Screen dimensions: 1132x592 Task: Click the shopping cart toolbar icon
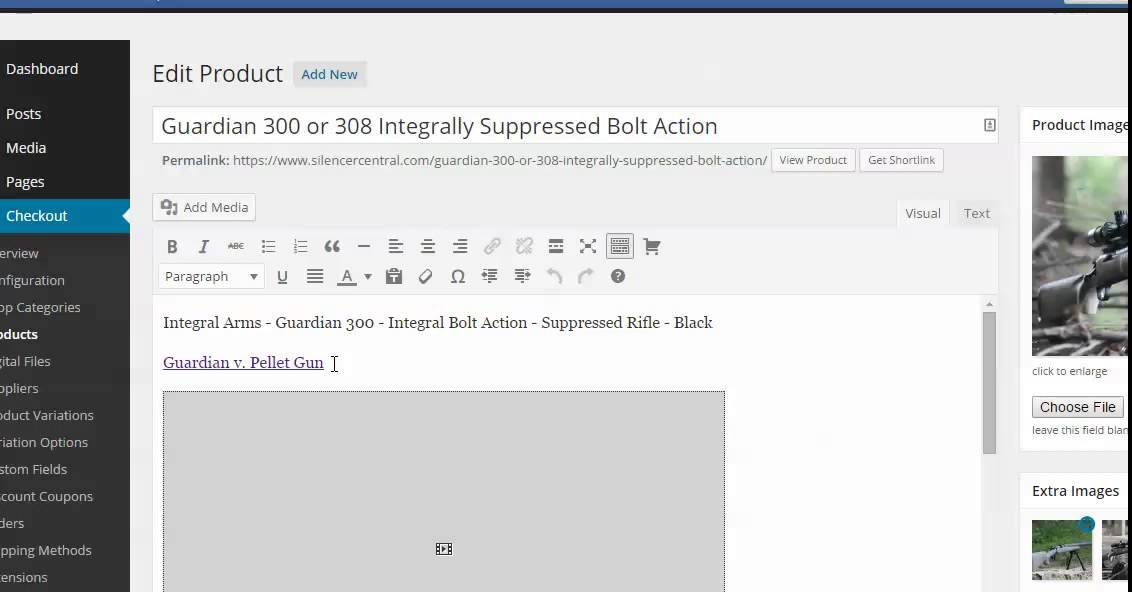651,247
